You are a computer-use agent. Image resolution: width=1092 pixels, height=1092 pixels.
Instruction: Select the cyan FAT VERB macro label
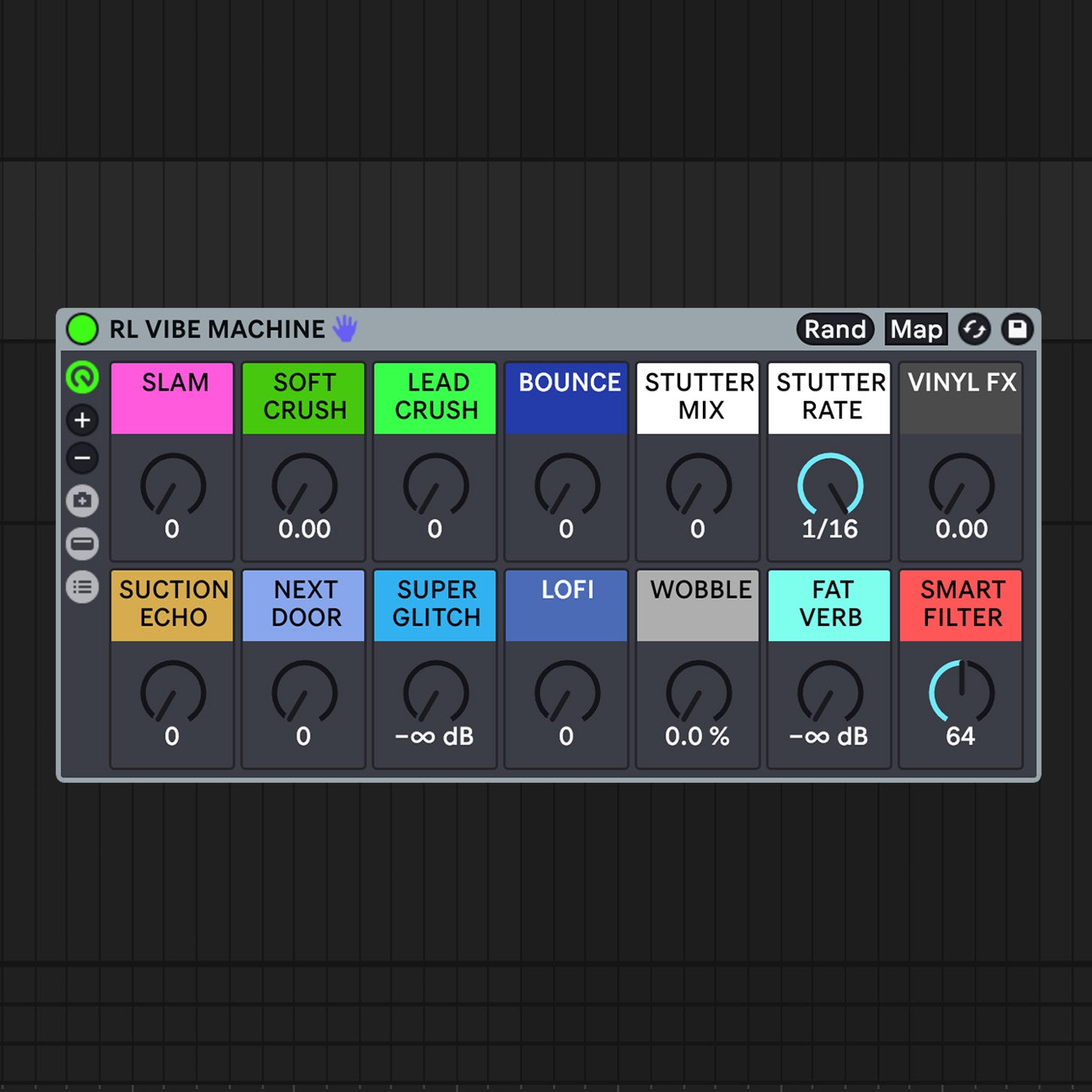pyautogui.click(x=829, y=604)
